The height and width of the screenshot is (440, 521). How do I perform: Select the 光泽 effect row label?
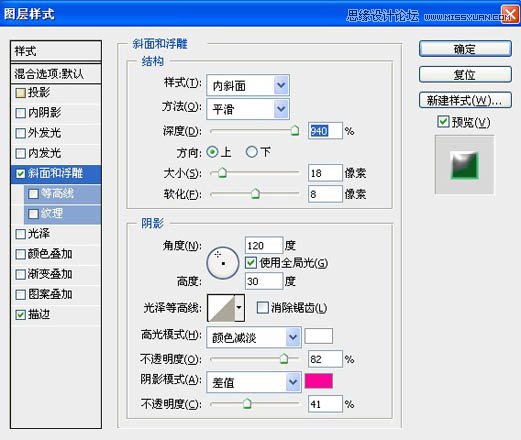[39, 234]
